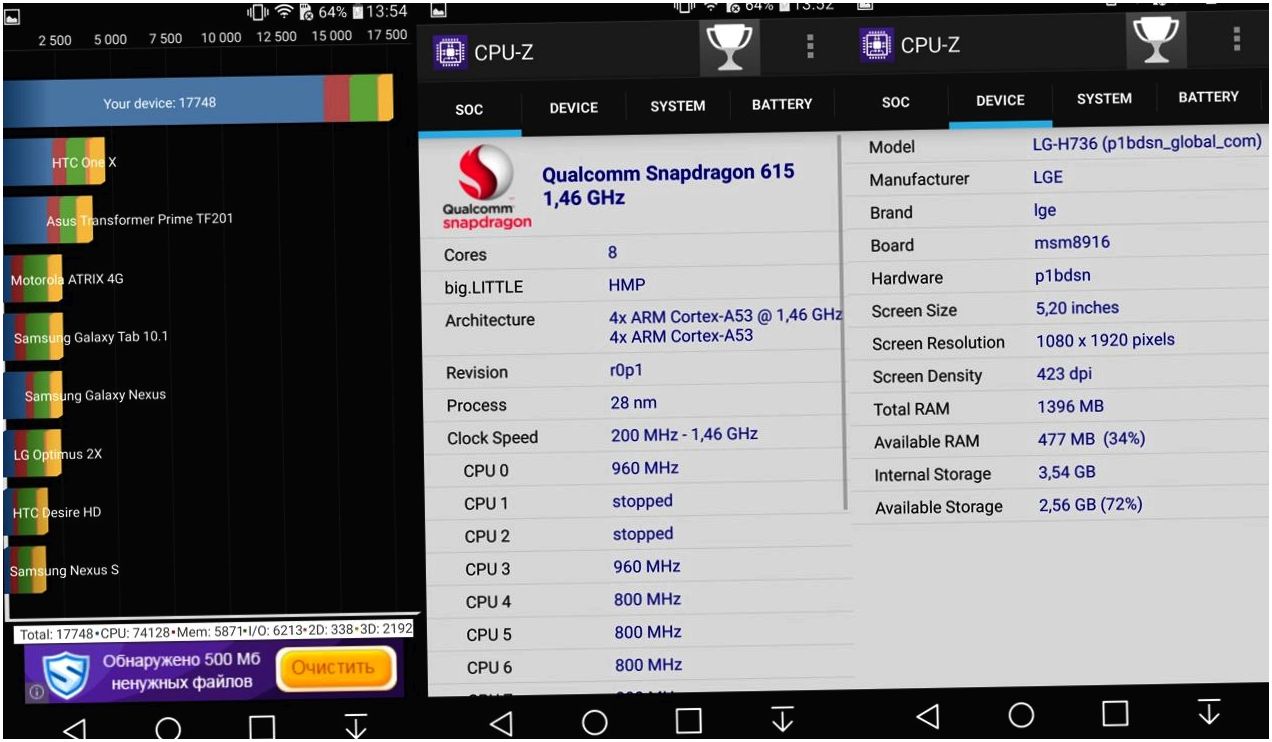This screenshot has width=1272, height=742.
Task: Tap the Wi-Fi icon in the benchmark status bar
Action: [x=284, y=12]
